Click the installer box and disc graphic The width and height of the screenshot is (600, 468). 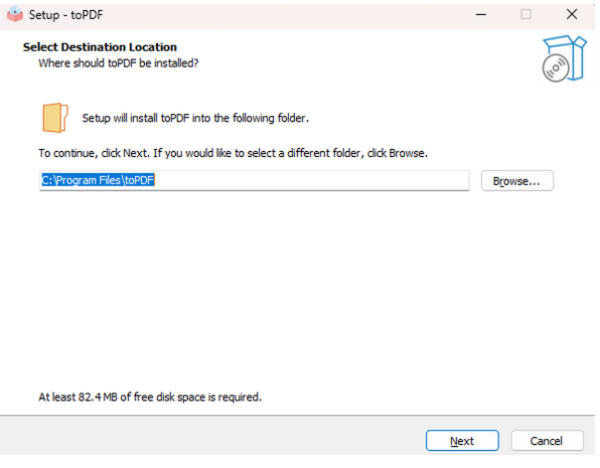[x=564, y=58]
